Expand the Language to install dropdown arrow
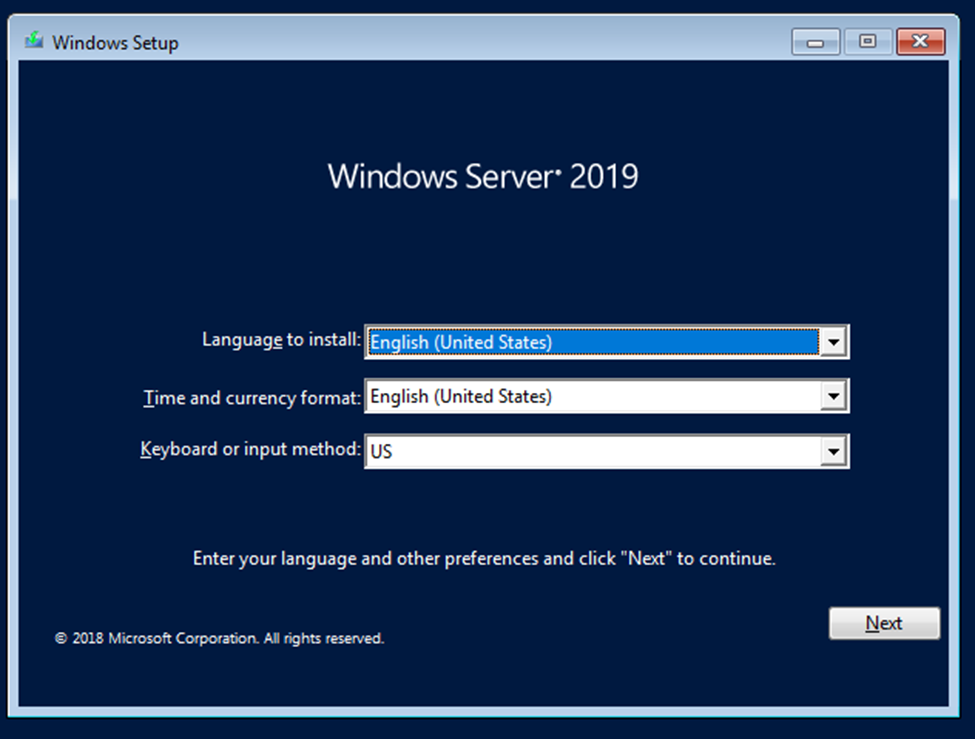Viewport: 975px width, 739px height. [x=833, y=342]
